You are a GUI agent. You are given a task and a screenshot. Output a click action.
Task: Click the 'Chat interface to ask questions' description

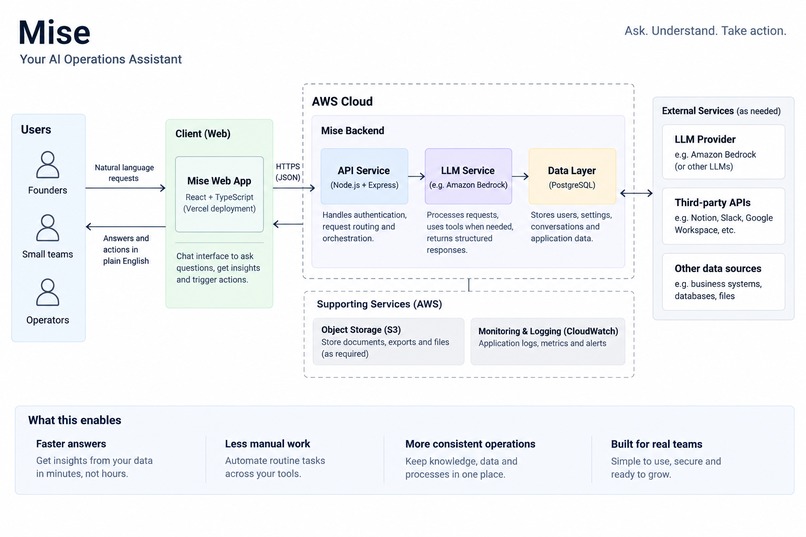[218, 268]
